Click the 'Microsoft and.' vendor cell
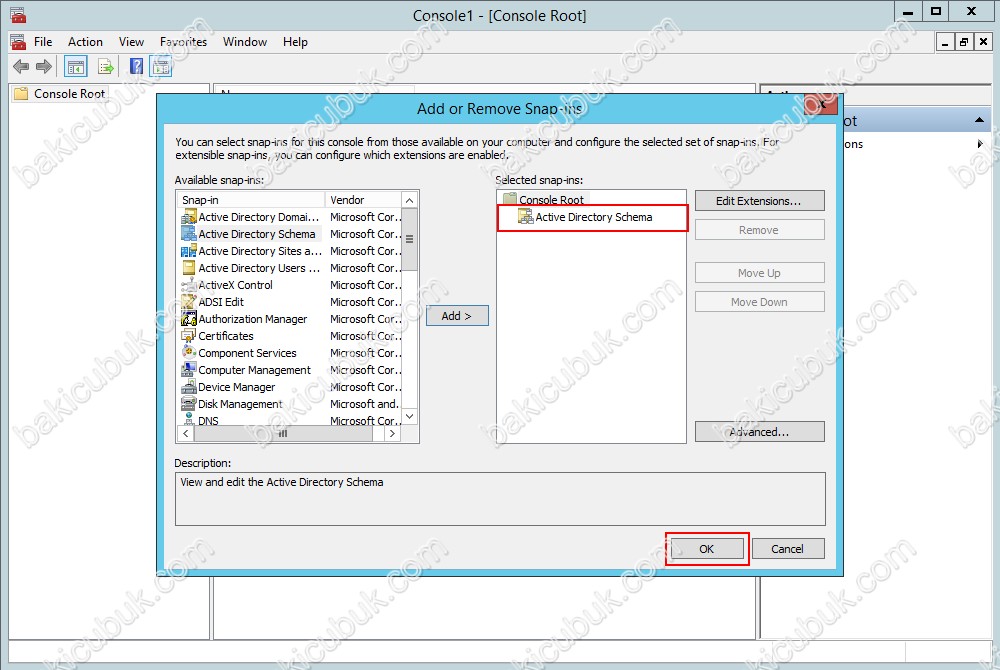The image size is (1000, 670). (x=364, y=404)
